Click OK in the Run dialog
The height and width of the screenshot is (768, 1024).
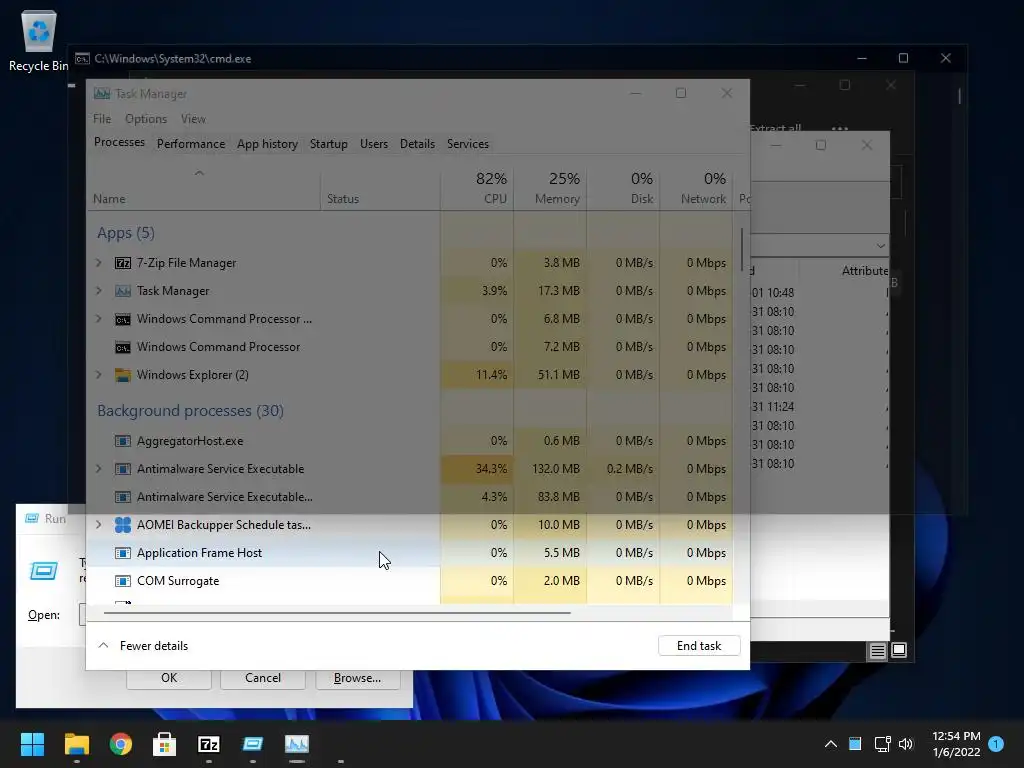(x=169, y=678)
